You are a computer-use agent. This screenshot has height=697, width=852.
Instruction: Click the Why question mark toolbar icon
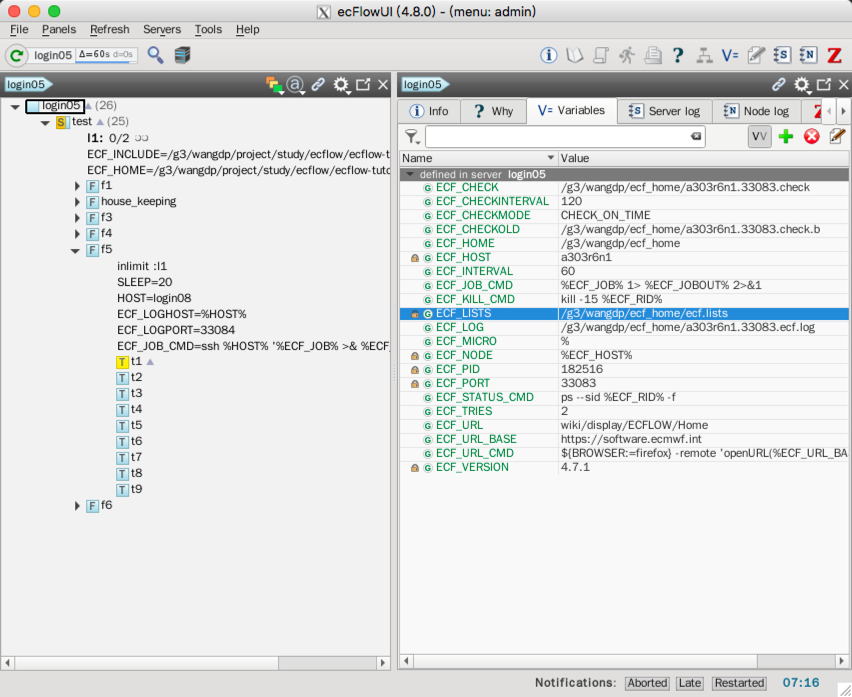coord(678,55)
